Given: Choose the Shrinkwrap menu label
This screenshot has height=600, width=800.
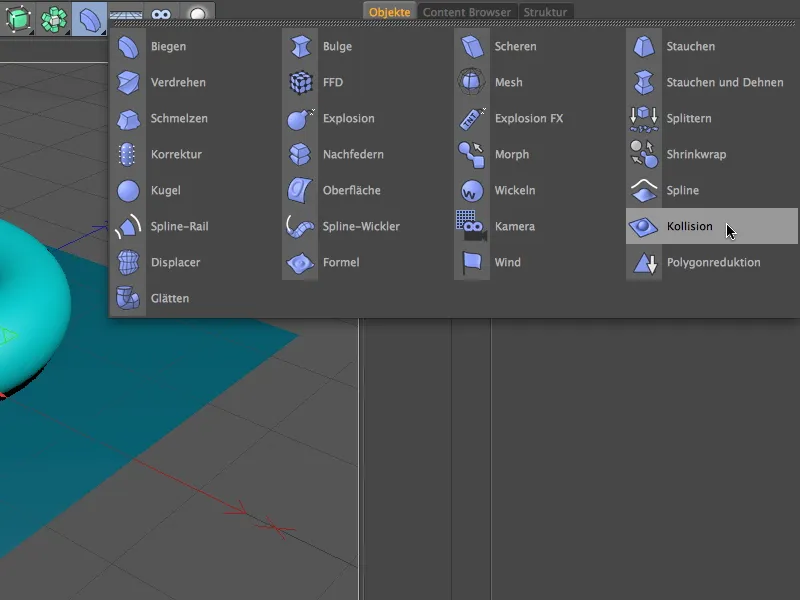Looking at the screenshot, I should [x=696, y=155].
